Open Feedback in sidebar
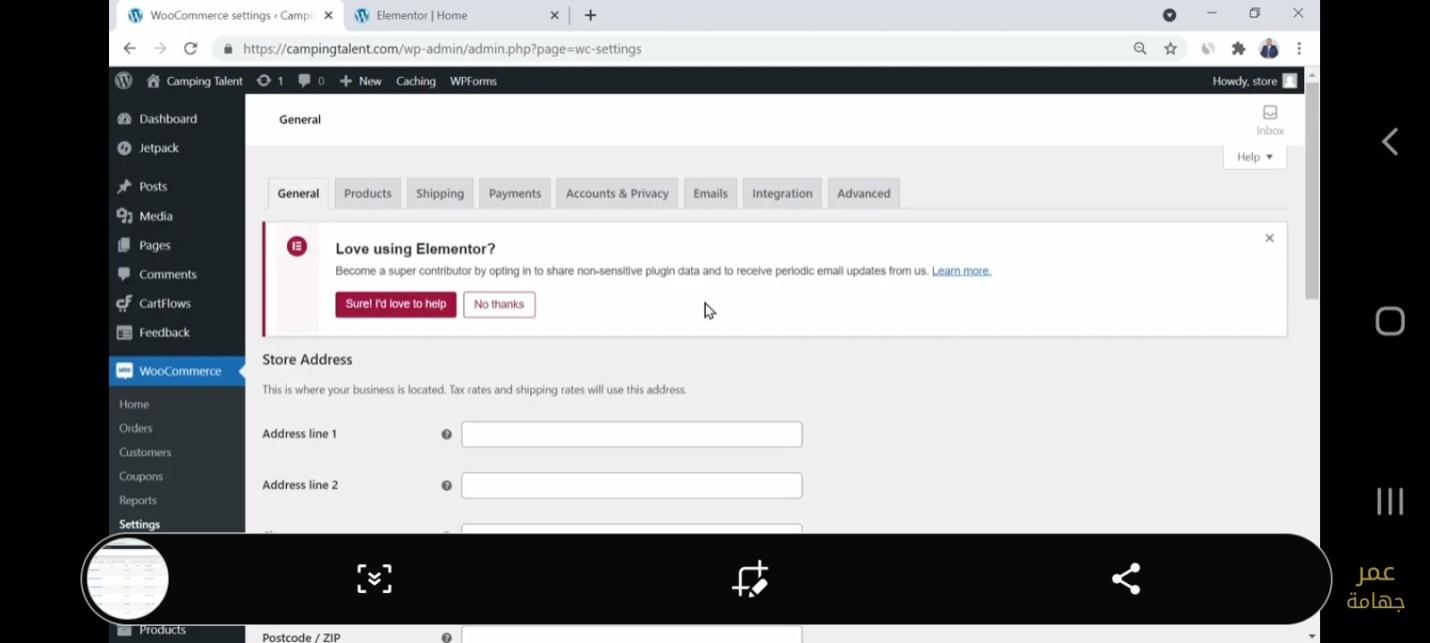Image resolution: width=1430 pixels, height=643 pixels. pyautogui.click(x=164, y=332)
